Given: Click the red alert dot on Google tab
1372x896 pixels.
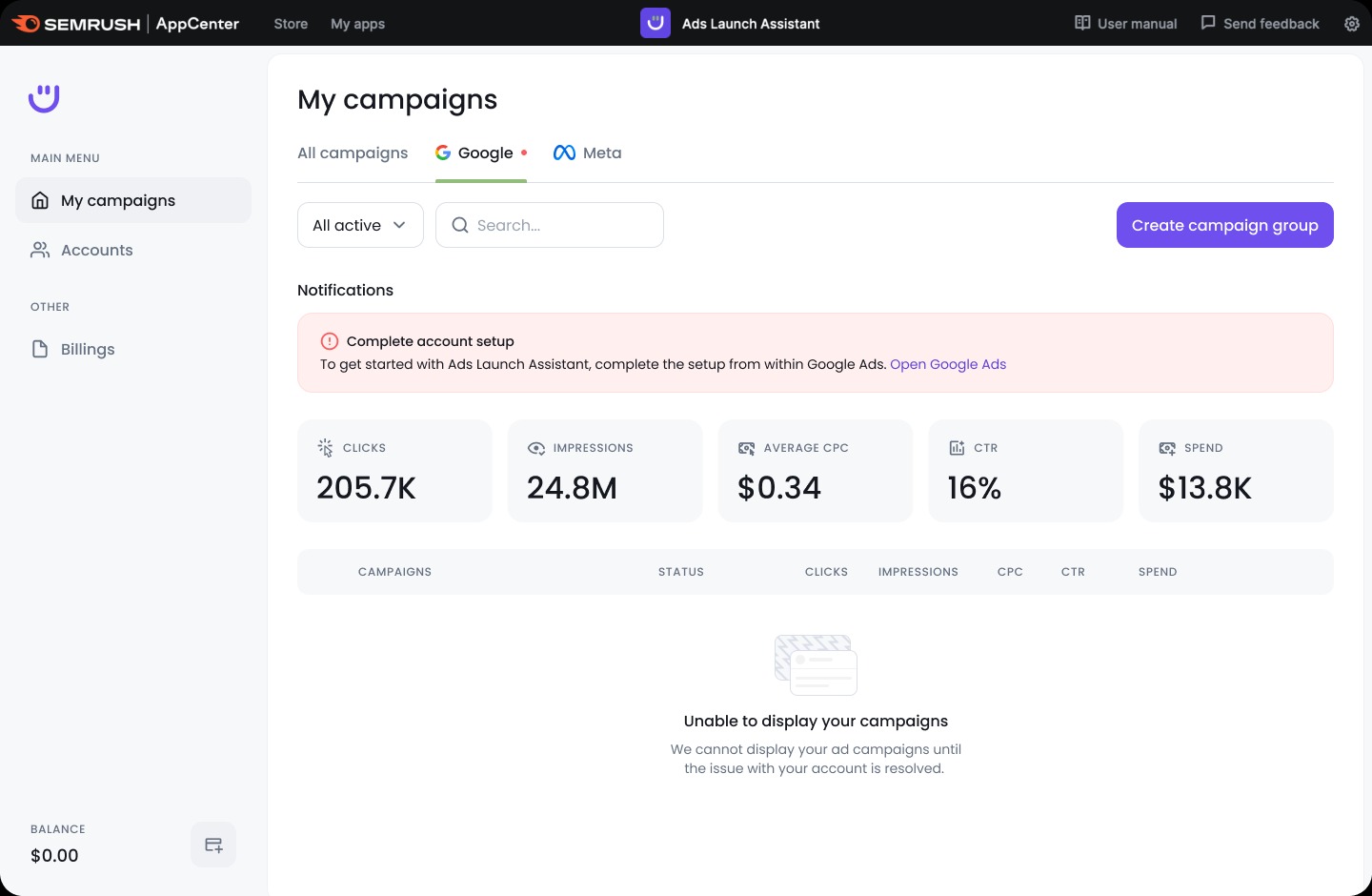Looking at the screenshot, I should (524, 153).
